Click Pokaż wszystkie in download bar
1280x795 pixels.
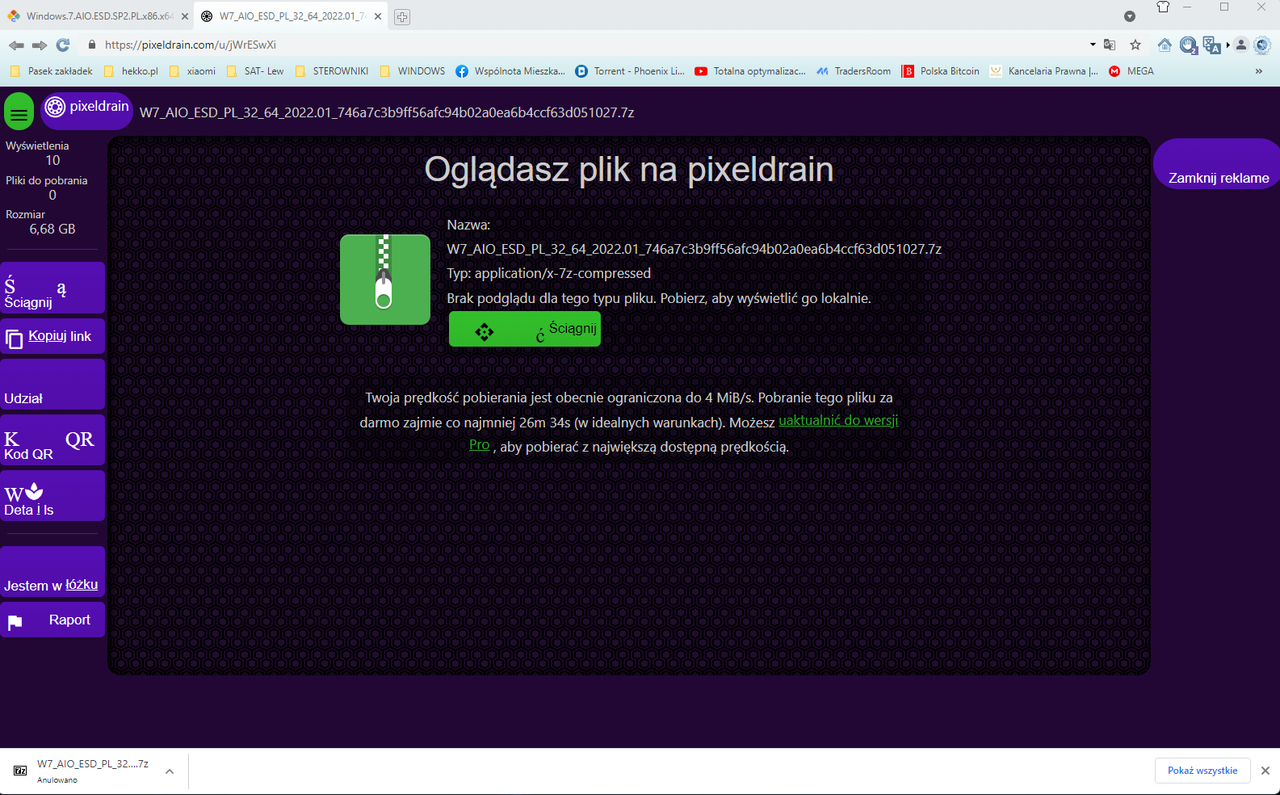pyautogui.click(x=1202, y=770)
